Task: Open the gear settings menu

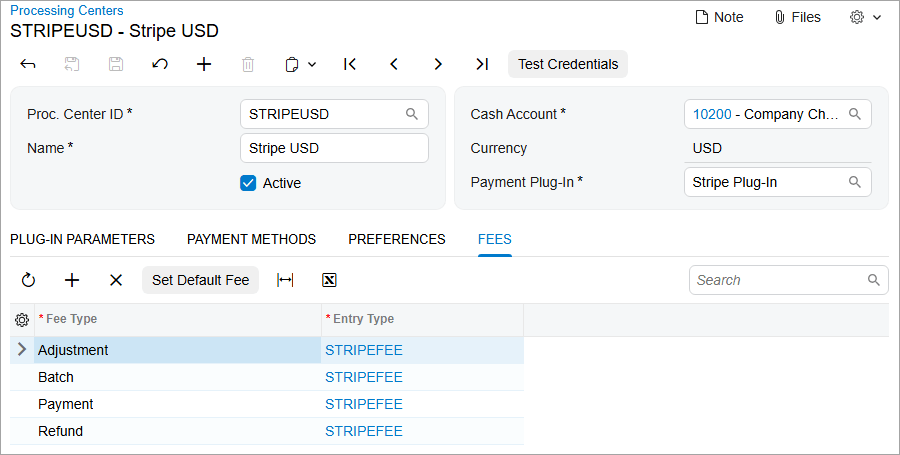Action: [x=865, y=17]
